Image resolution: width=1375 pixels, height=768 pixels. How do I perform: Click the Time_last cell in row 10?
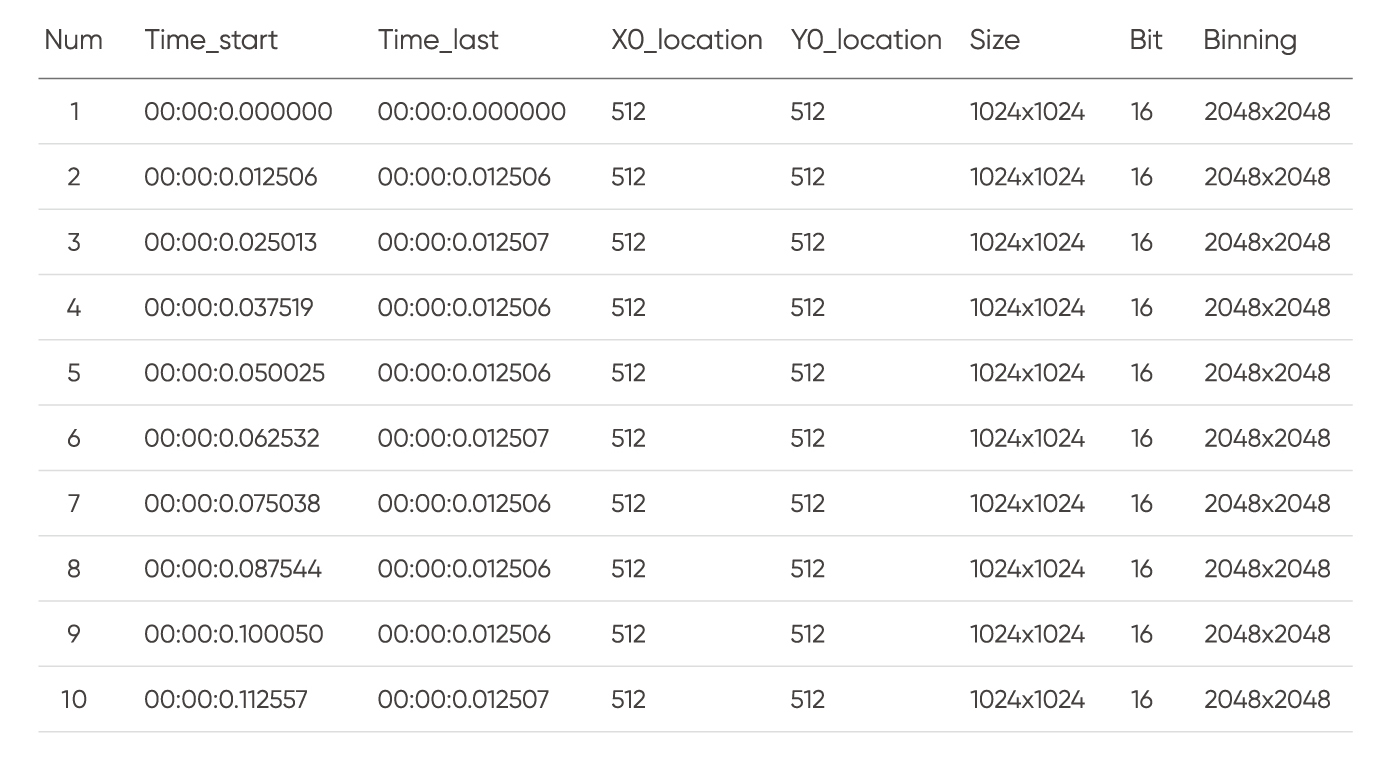[x=463, y=699]
